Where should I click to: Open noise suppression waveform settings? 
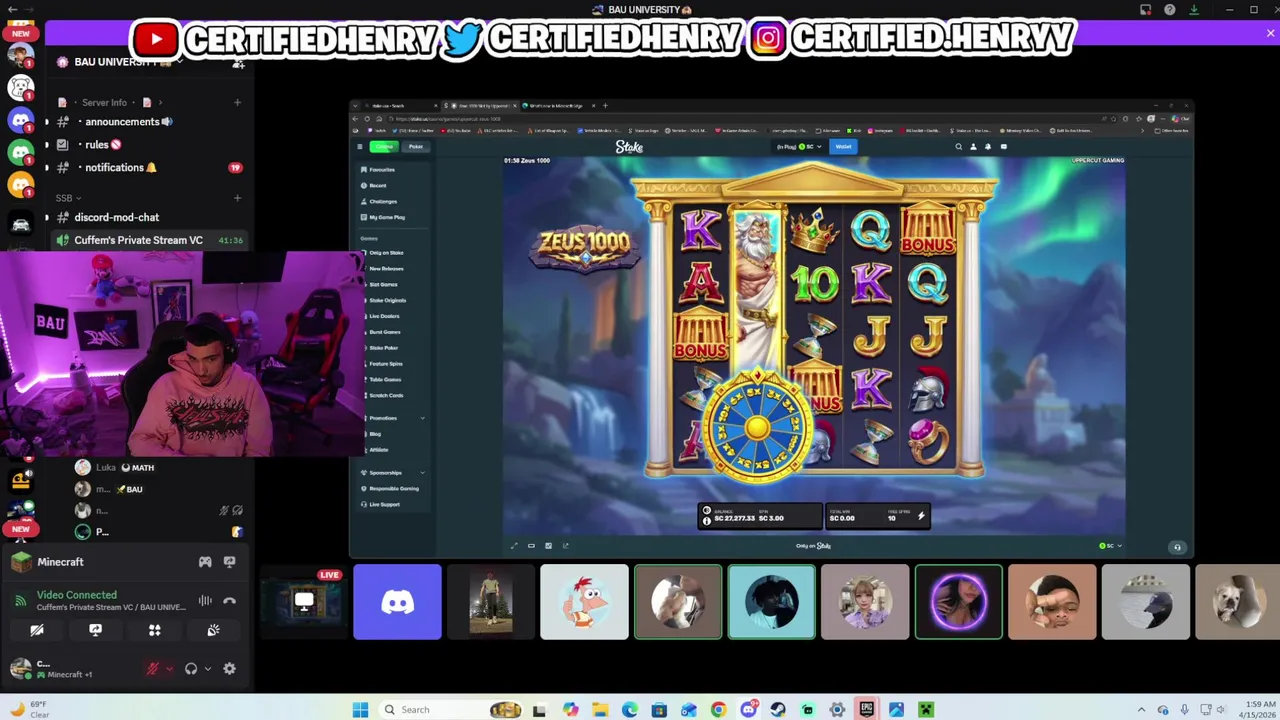[205, 601]
